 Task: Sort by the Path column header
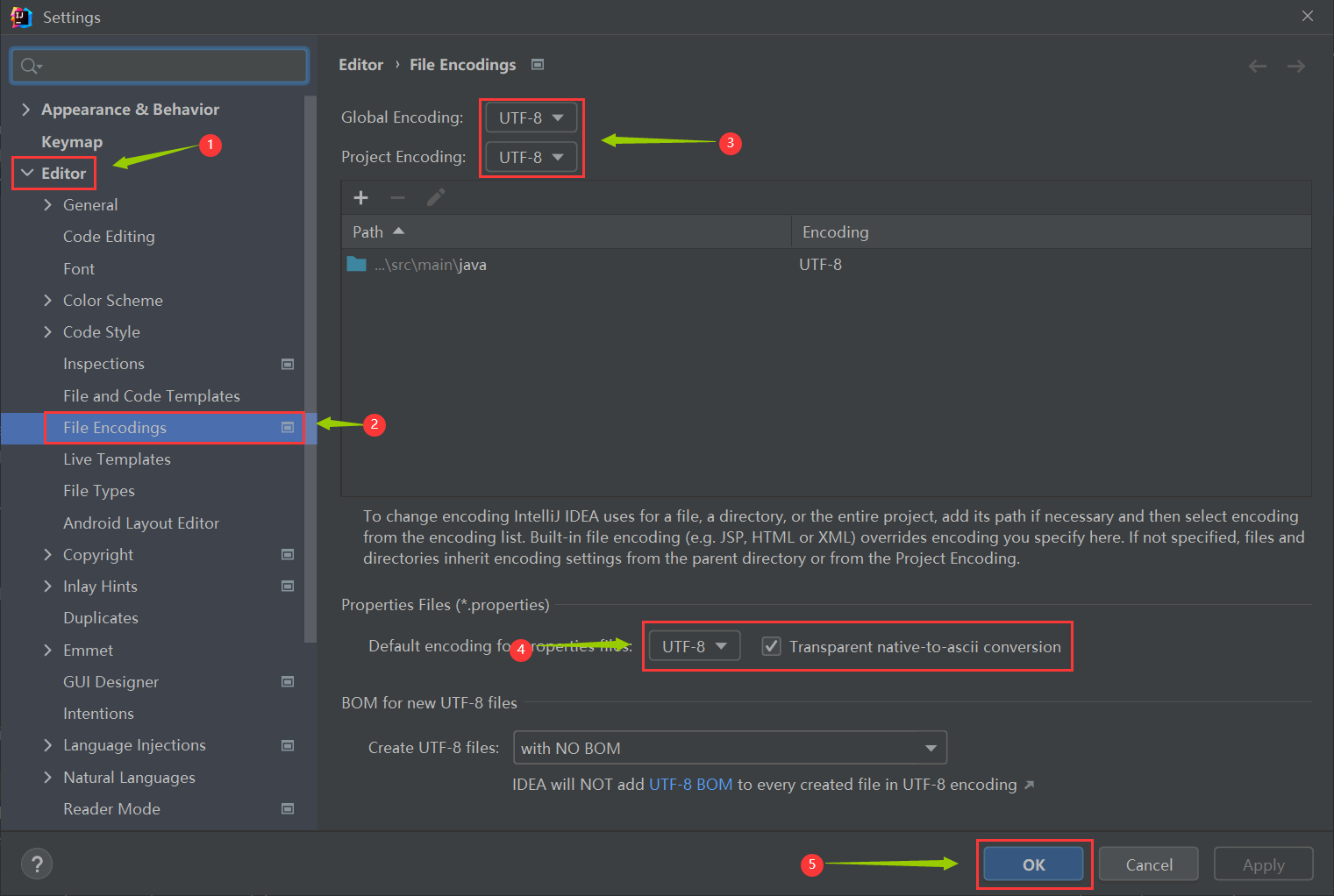tap(567, 231)
